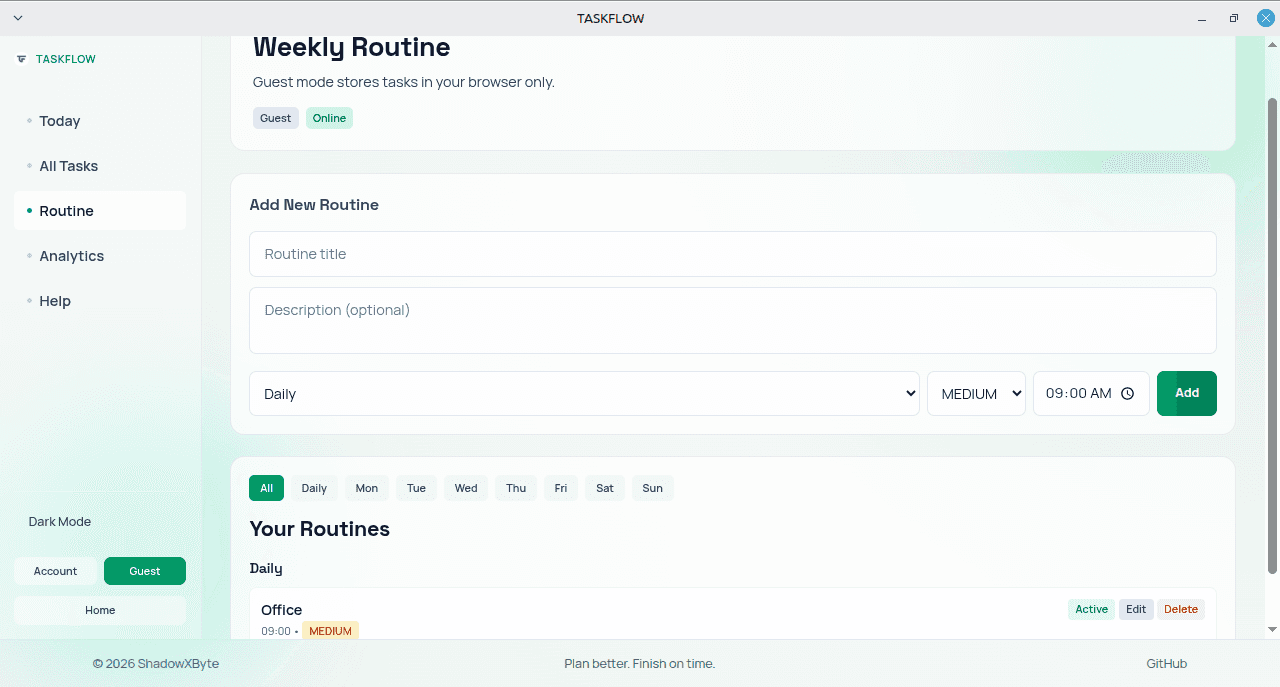The height and width of the screenshot is (687, 1280).
Task: Click the MEDIUM priority tag on Office
Action: [330, 631]
